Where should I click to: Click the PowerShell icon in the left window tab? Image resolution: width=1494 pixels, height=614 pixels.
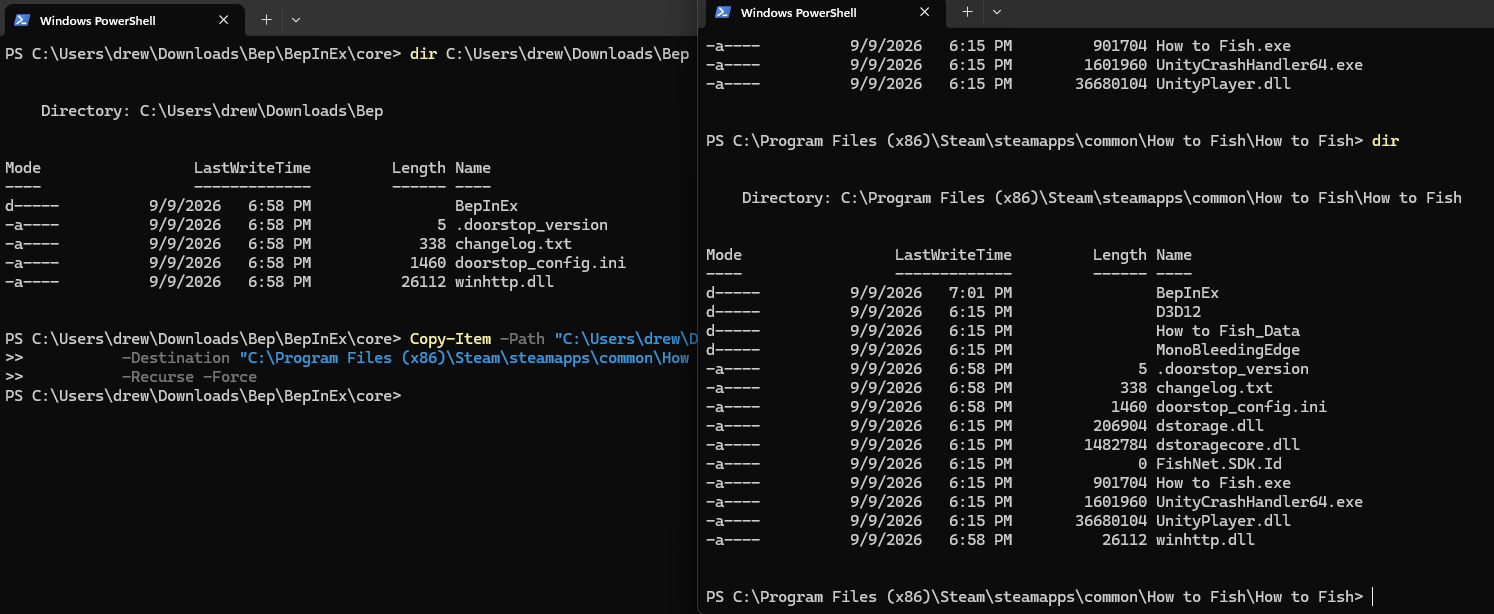(x=21, y=20)
